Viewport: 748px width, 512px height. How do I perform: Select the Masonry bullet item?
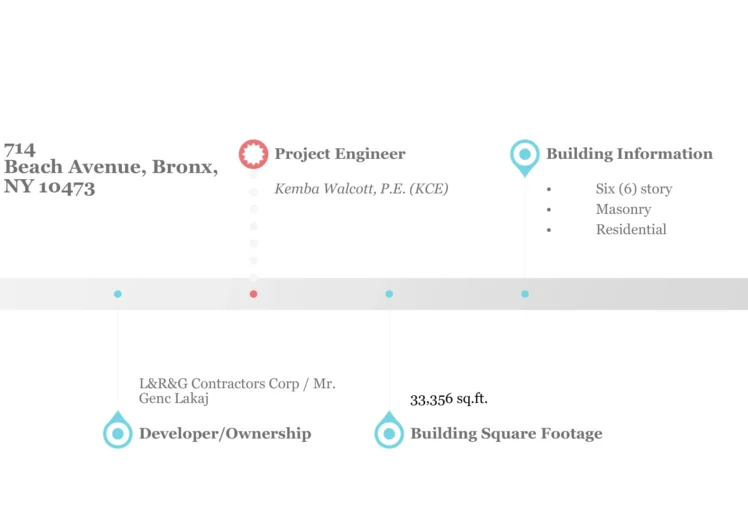click(x=623, y=209)
